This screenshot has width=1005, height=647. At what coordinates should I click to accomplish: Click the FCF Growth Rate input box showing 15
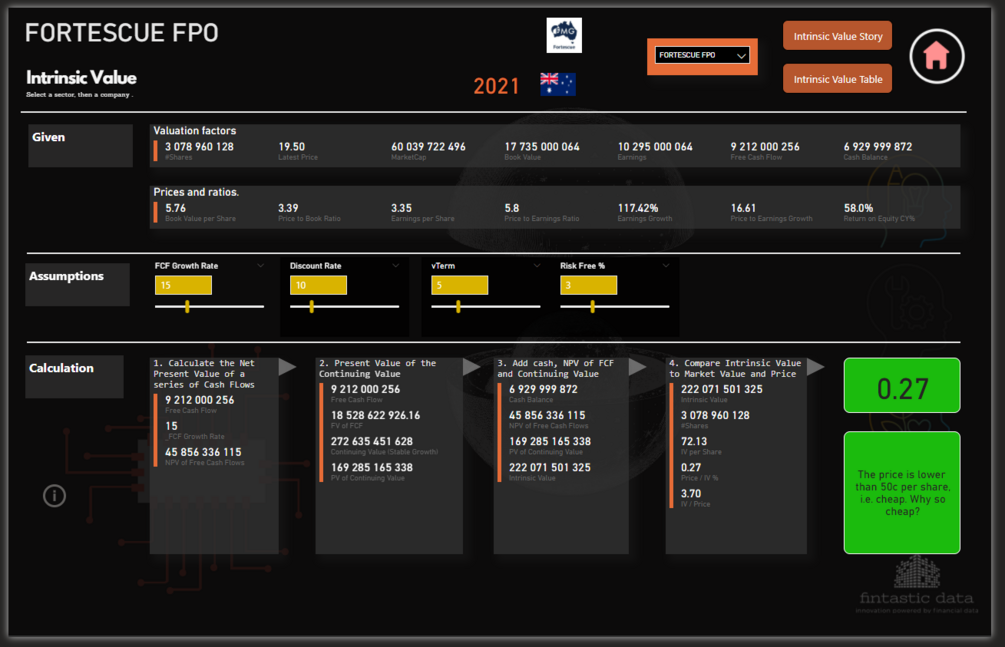(183, 285)
